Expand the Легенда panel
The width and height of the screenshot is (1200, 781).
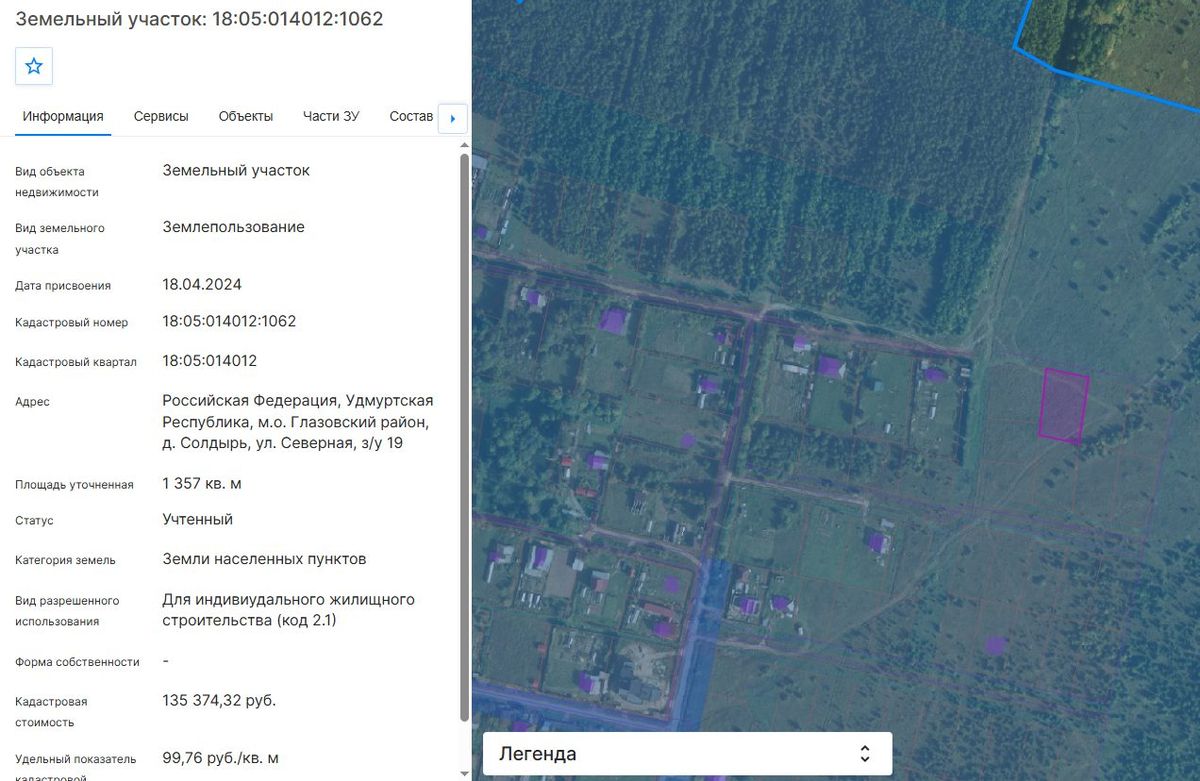(687, 754)
